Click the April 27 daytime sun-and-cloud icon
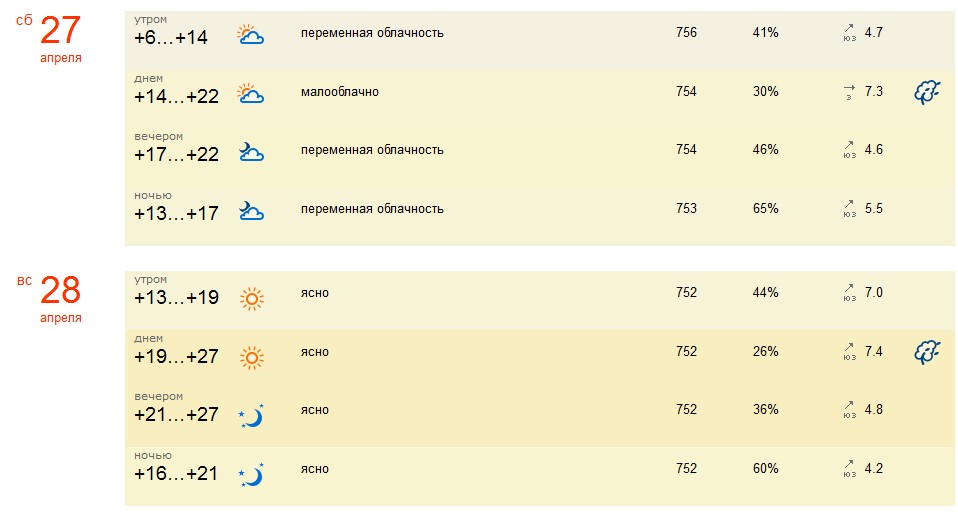958x521 pixels. click(250, 95)
